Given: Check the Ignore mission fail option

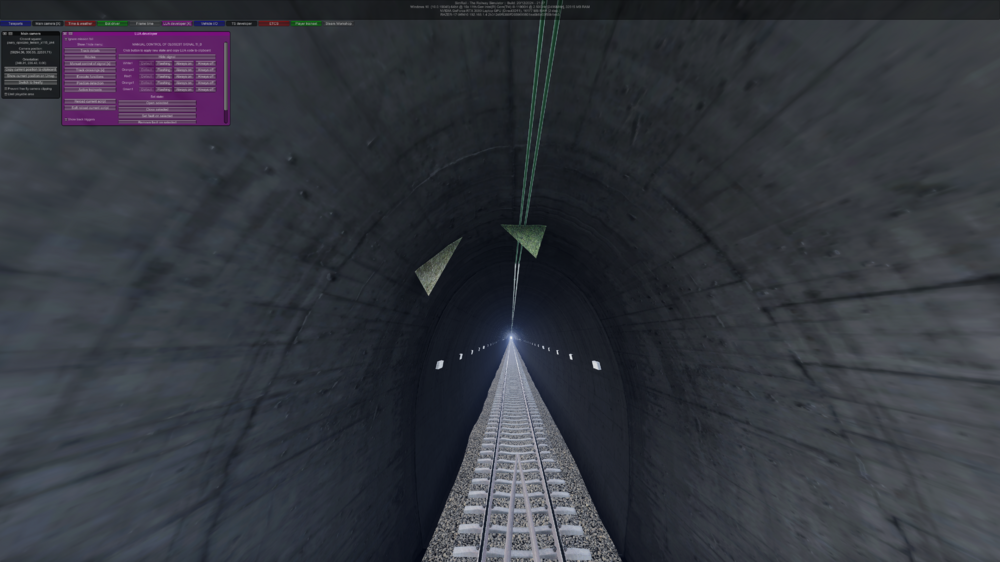Looking at the screenshot, I should [66, 39].
